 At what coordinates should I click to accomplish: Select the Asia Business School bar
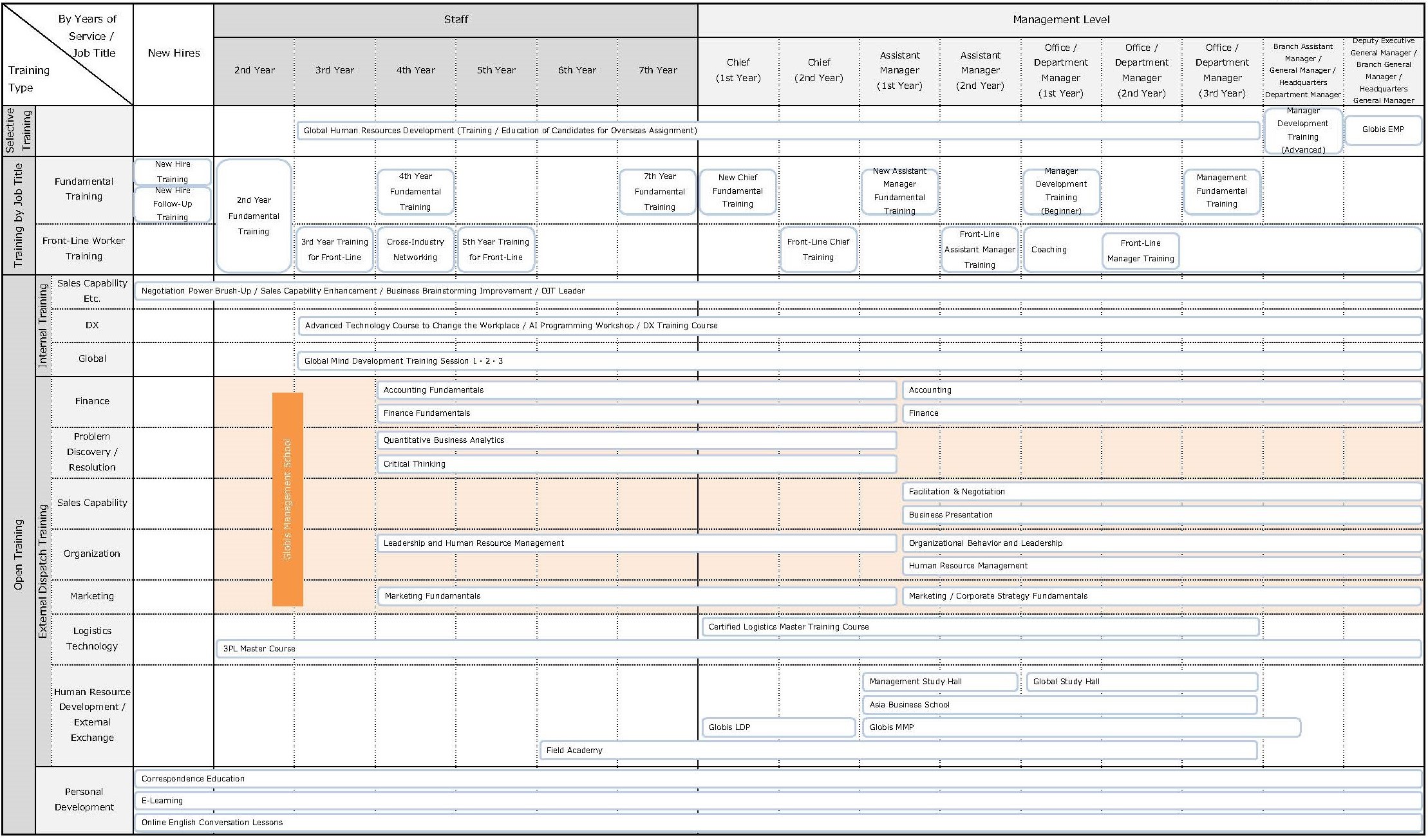tap(1060, 705)
